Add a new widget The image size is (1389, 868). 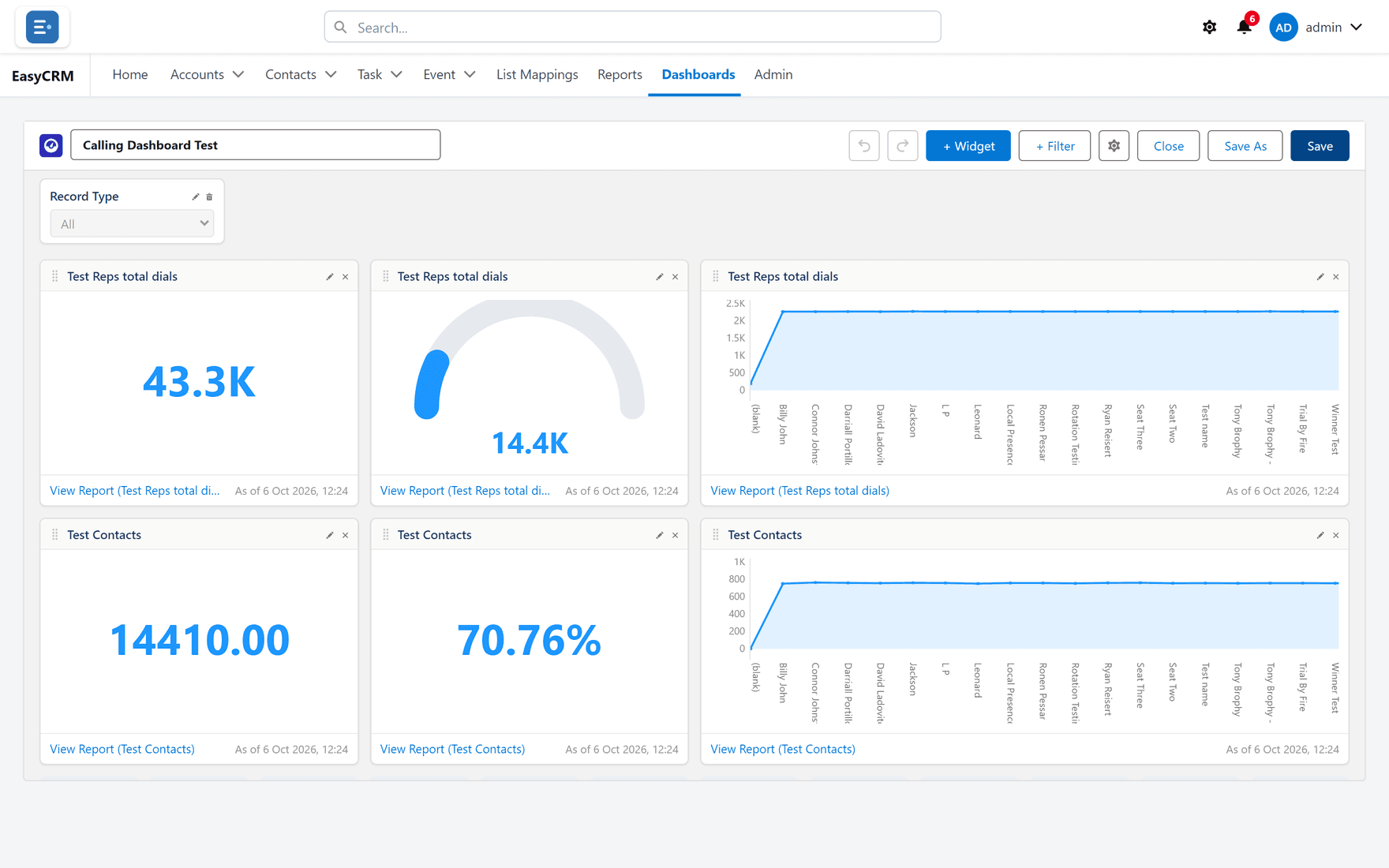(x=968, y=146)
